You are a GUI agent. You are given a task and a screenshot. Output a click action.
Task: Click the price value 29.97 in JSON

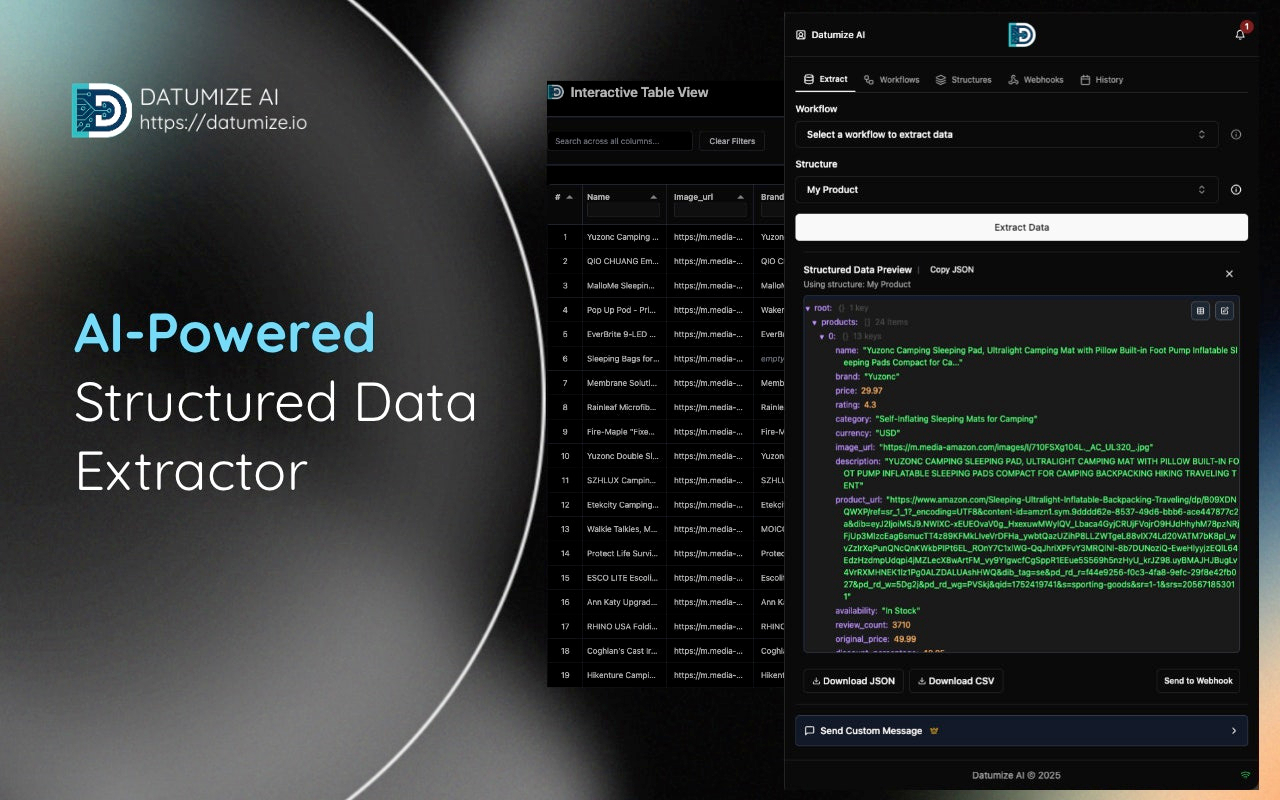(x=872, y=391)
